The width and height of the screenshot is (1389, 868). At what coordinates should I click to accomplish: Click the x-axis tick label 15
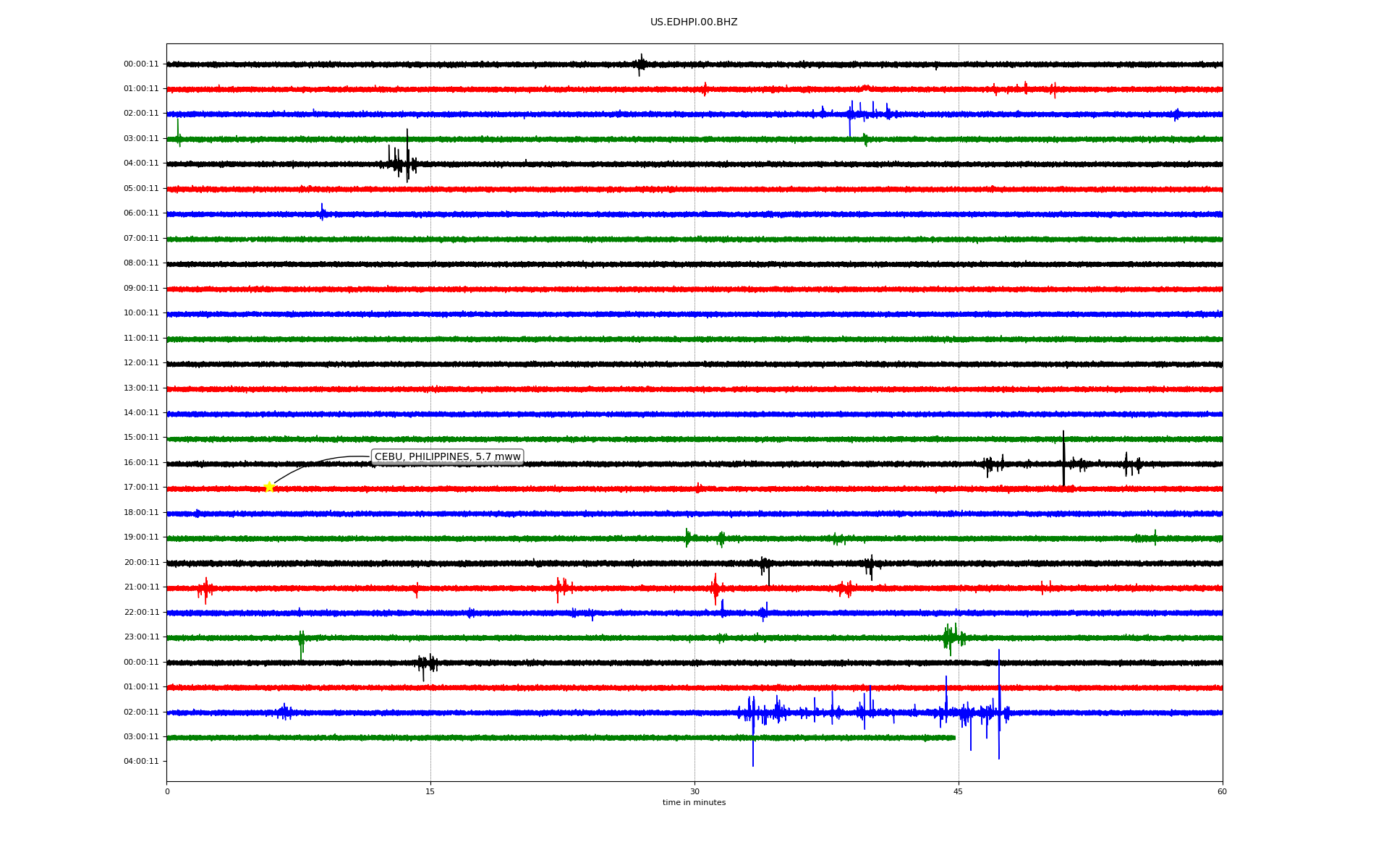tap(430, 791)
